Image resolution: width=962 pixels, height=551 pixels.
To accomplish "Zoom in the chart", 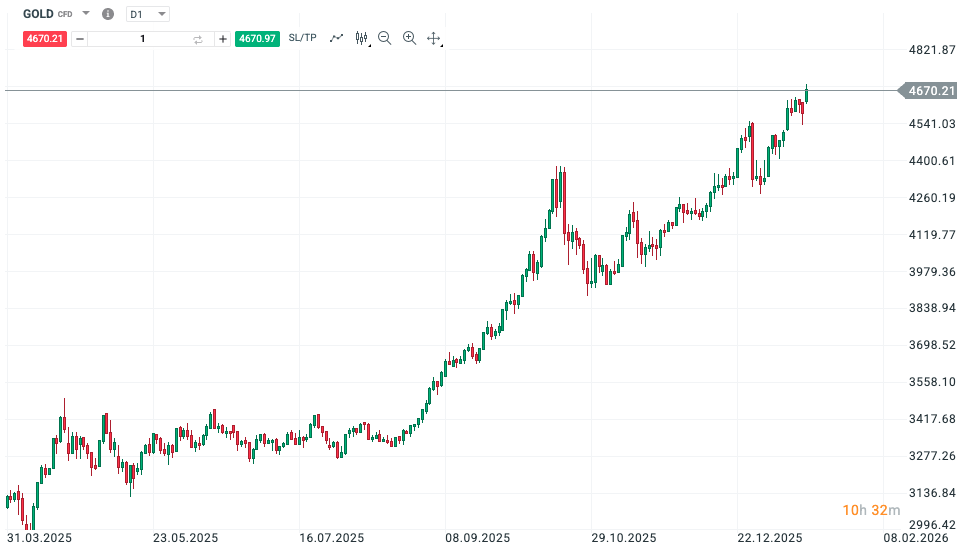I will coord(409,38).
